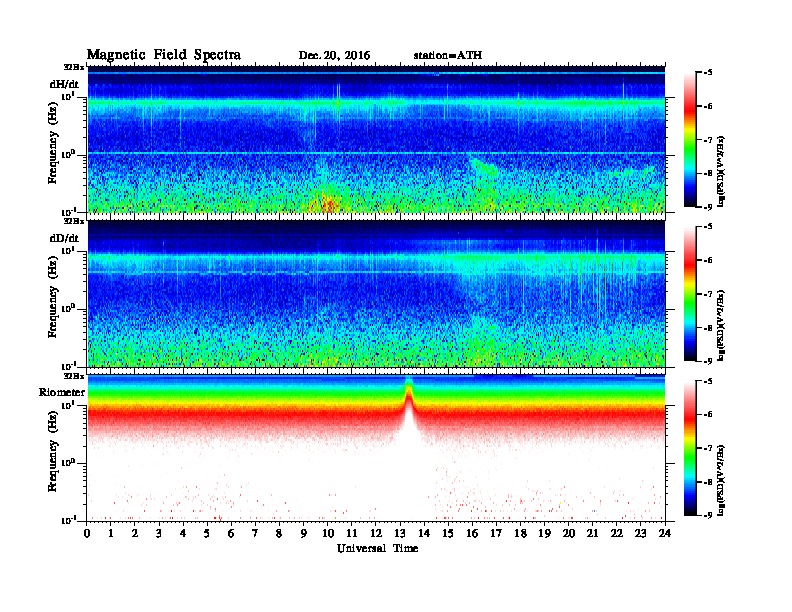Screen dimensions: 792x612
Task: Click the "Magnetic Field Spectra" title
Action: pos(164,55)
